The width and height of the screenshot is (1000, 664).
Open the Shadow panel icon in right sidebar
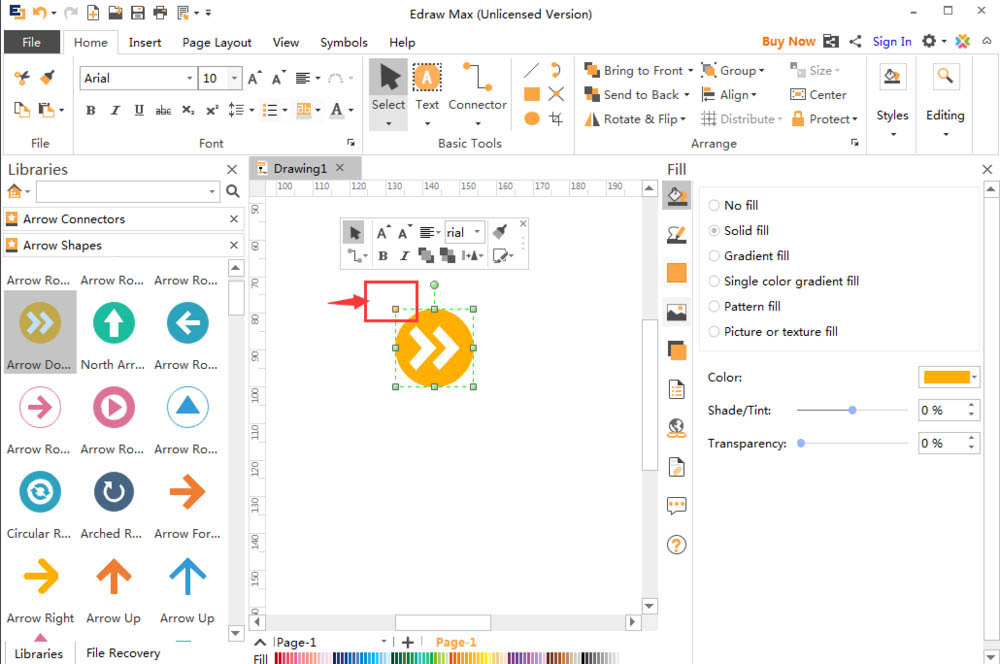coord(676,351)
